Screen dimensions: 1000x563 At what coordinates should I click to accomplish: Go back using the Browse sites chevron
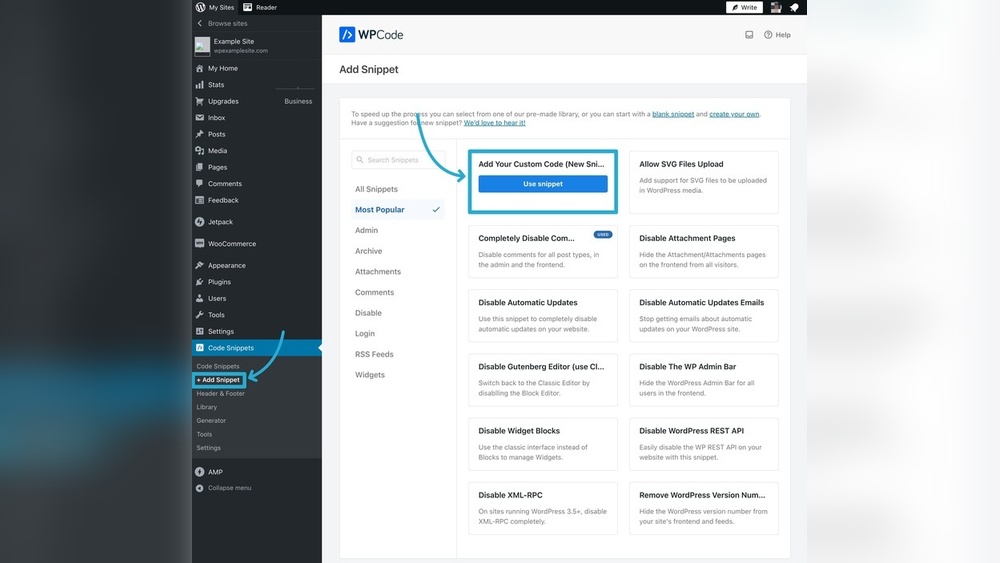pos(200,23)
